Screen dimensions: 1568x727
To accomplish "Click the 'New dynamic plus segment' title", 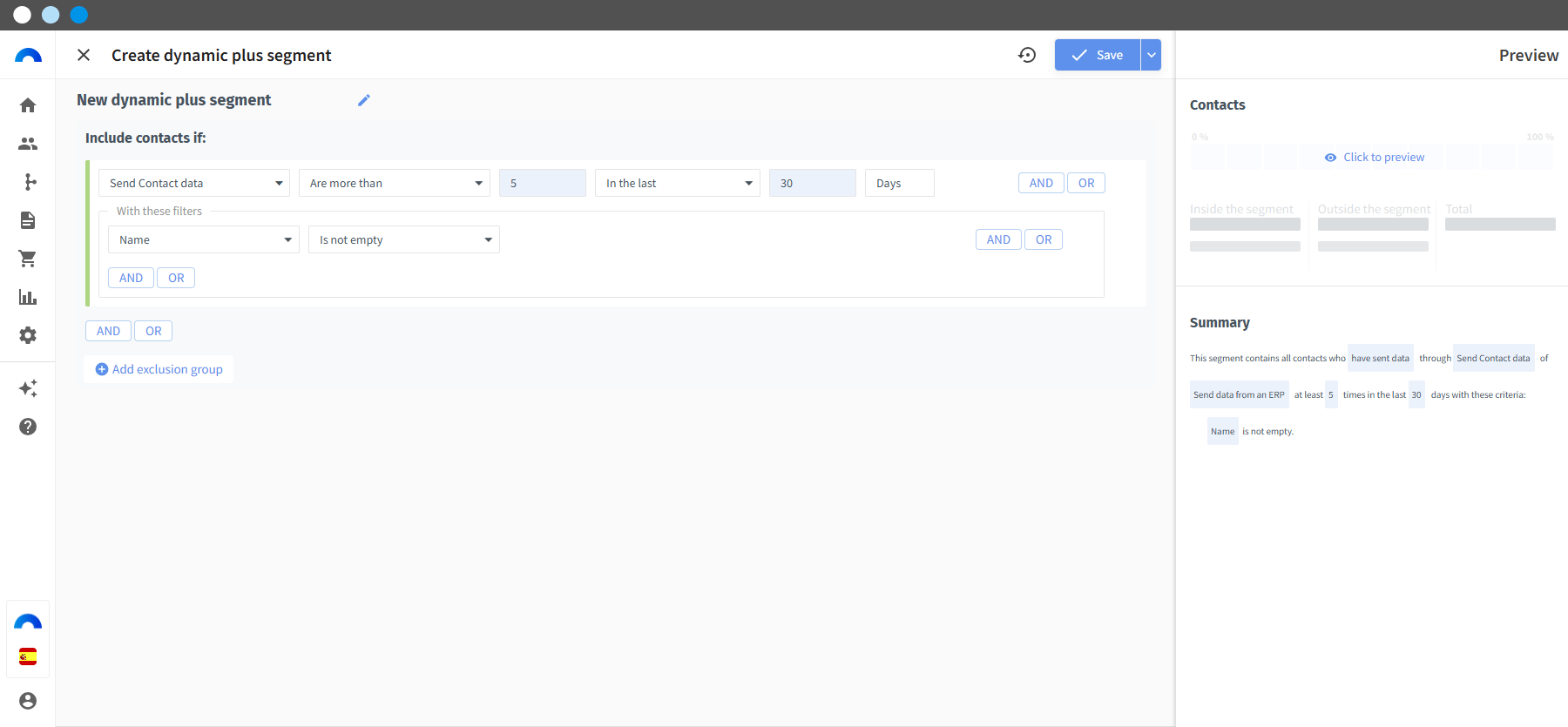I will click(x=174, y=100).
